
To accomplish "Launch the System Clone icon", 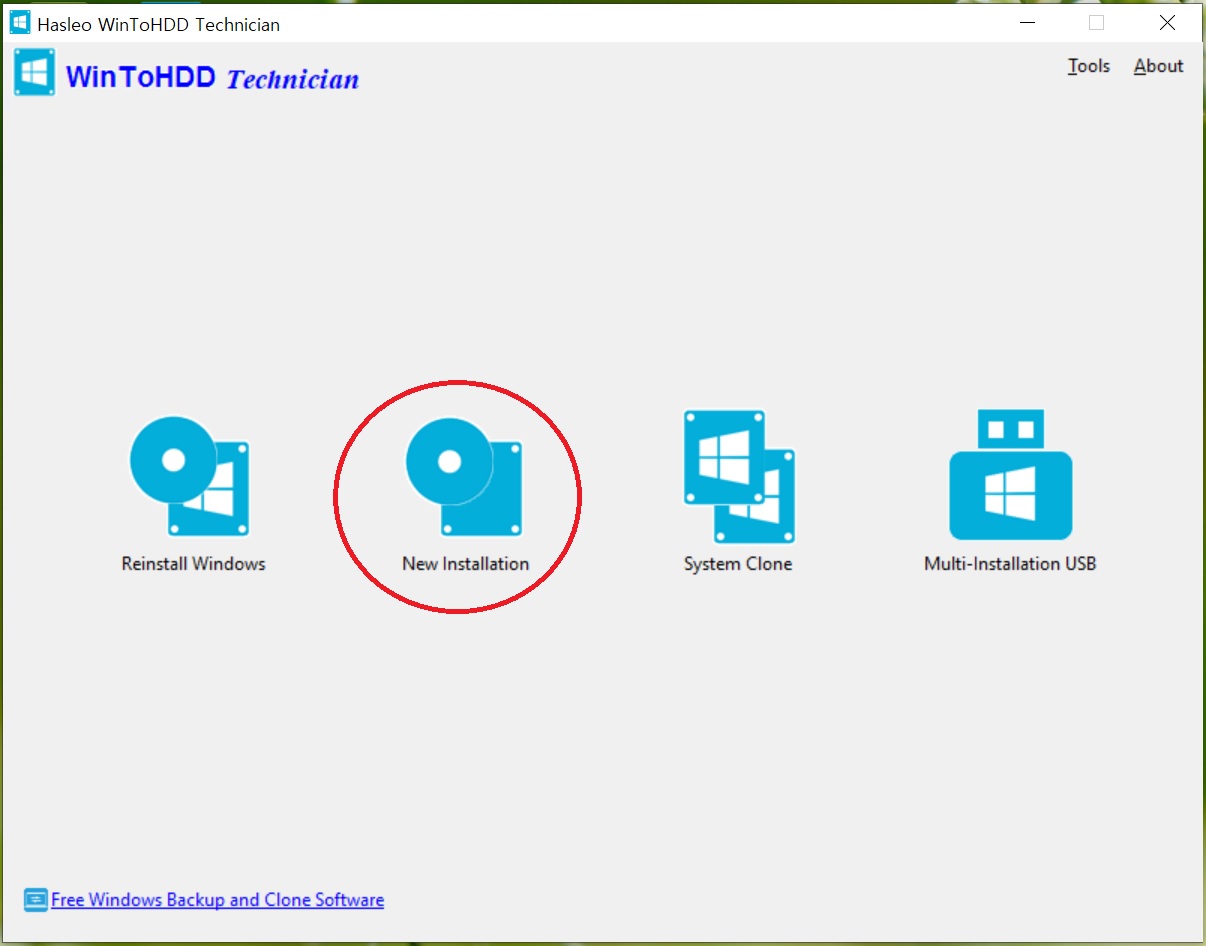I will click(739, 476).
